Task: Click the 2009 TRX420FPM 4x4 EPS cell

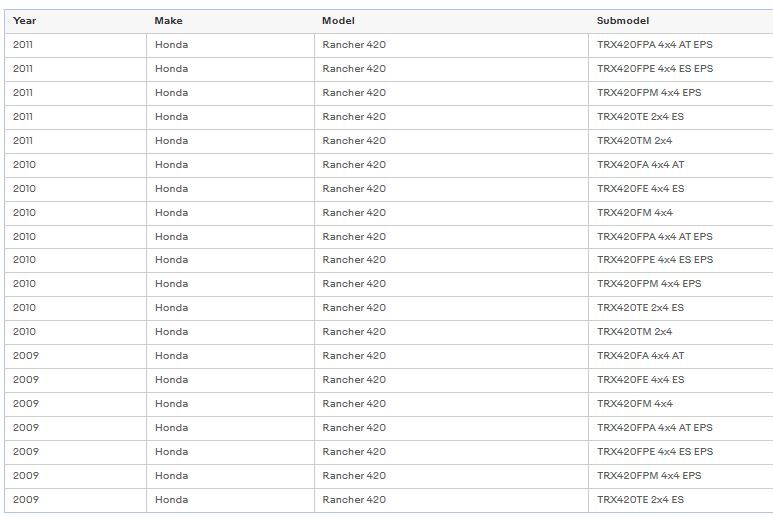Action: 649,476
